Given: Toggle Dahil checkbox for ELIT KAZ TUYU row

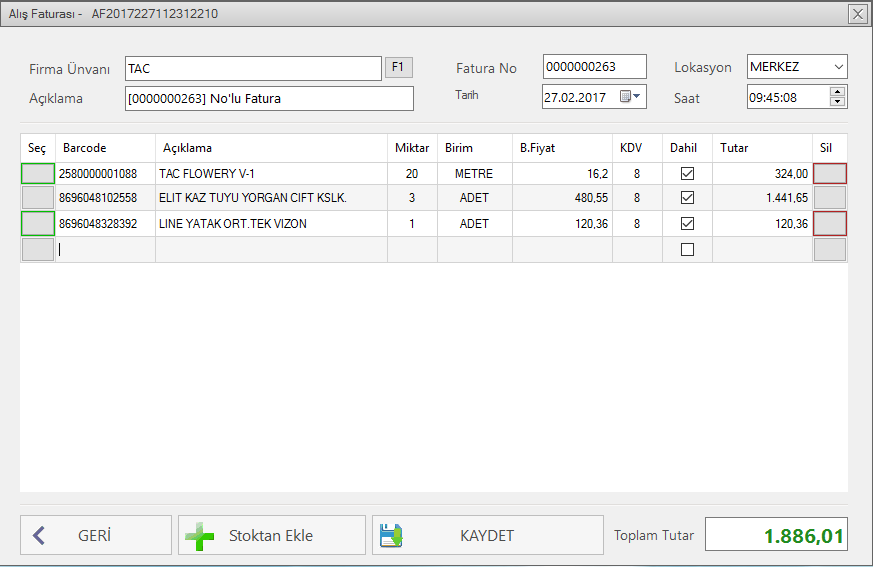Looking at the screenshot, I should pos(687,198).
